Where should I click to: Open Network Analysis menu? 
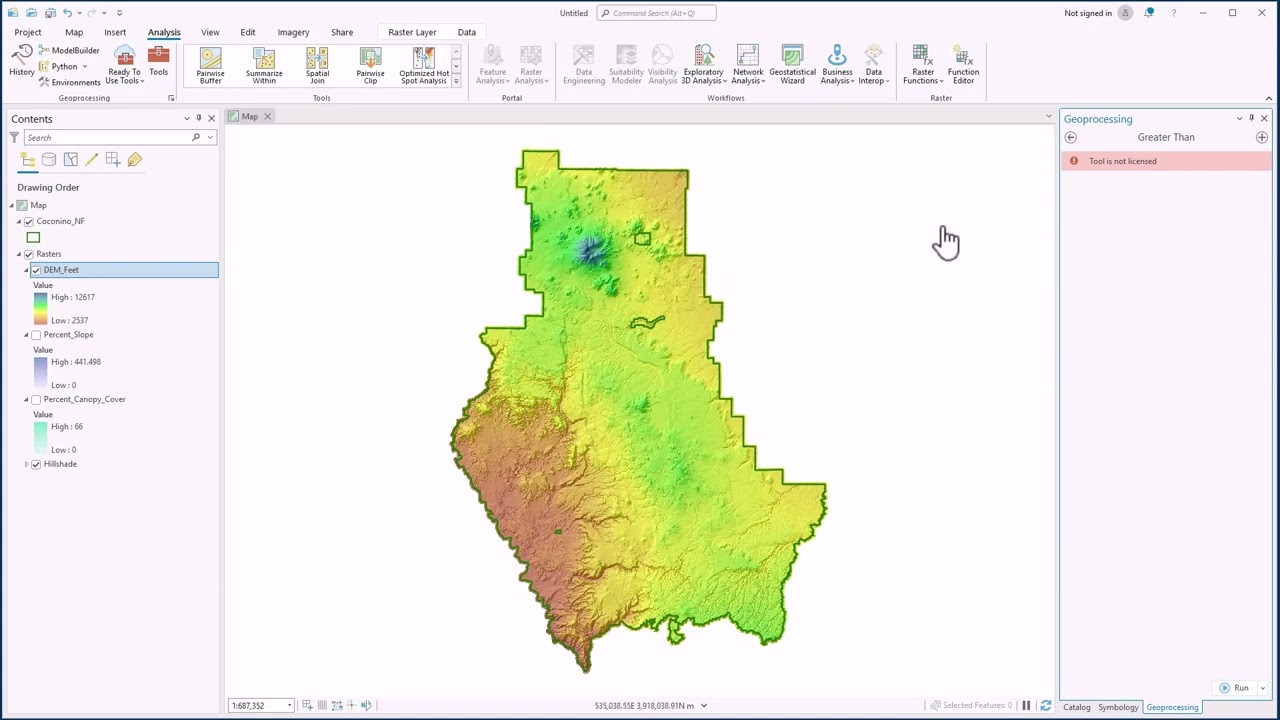tap(747, 65)
